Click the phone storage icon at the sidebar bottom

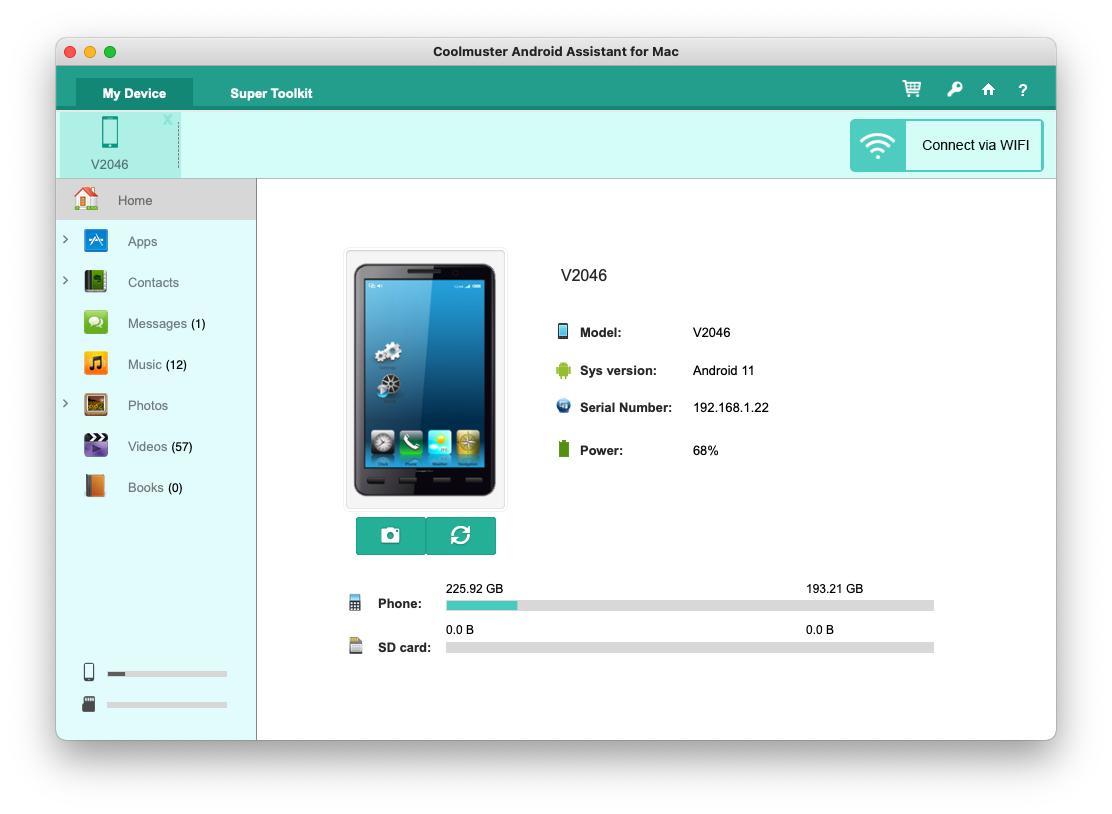click(x=89, y=672)
